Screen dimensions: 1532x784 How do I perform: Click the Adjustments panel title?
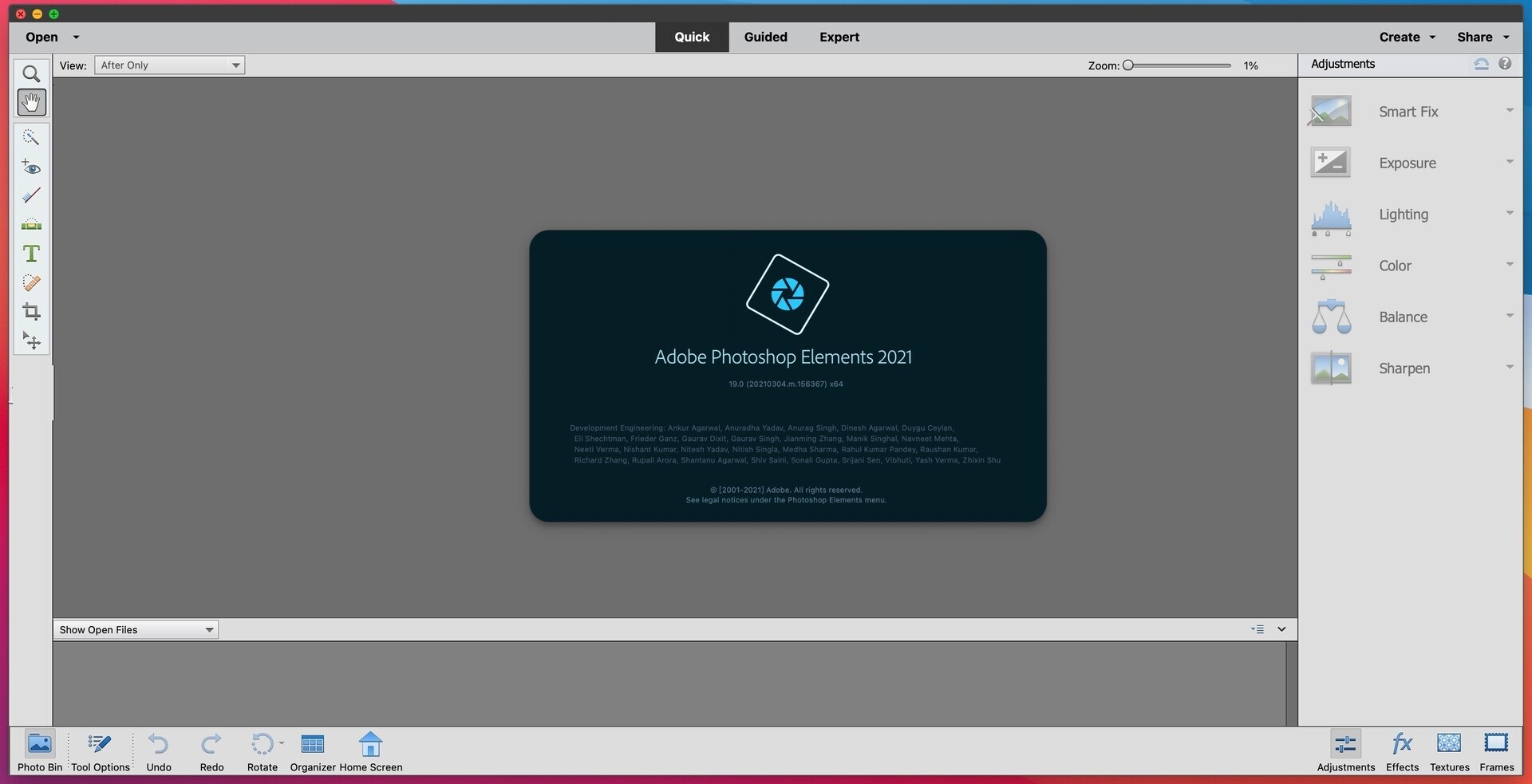(x=1343, y=64)
